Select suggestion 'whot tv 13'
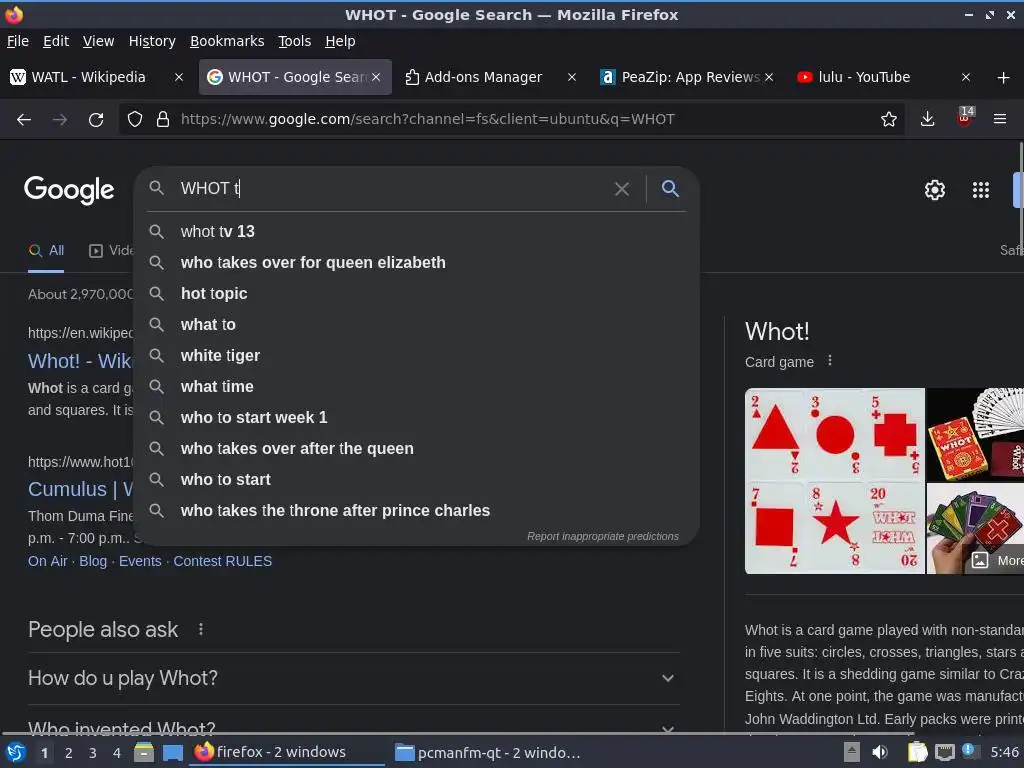This screenshot has height=768, width=1024. point(417,232)
